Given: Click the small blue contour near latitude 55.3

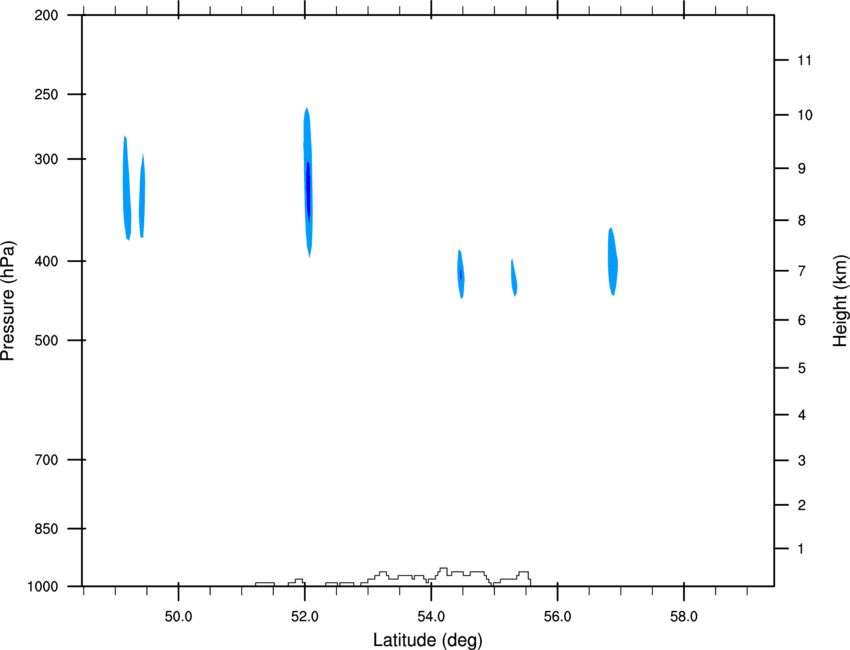Looking at the screenshot, I should [513, 278].
